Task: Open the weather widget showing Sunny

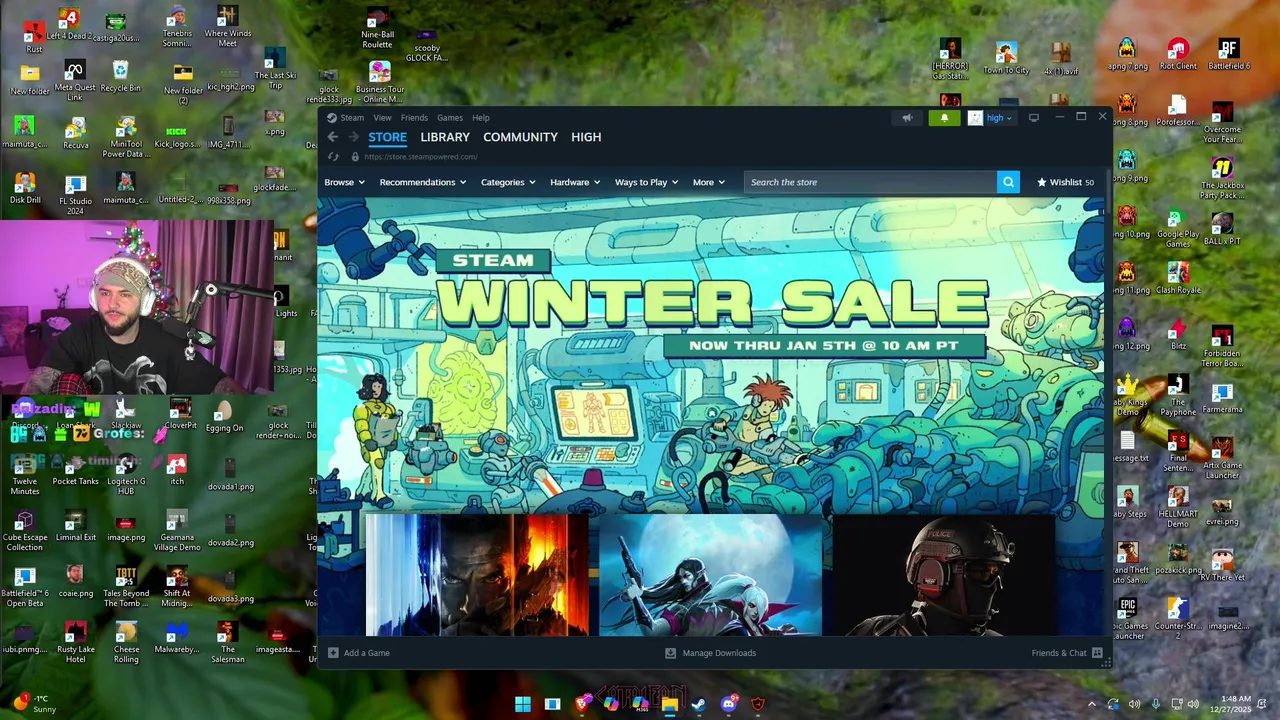Action: click(35, 704)
